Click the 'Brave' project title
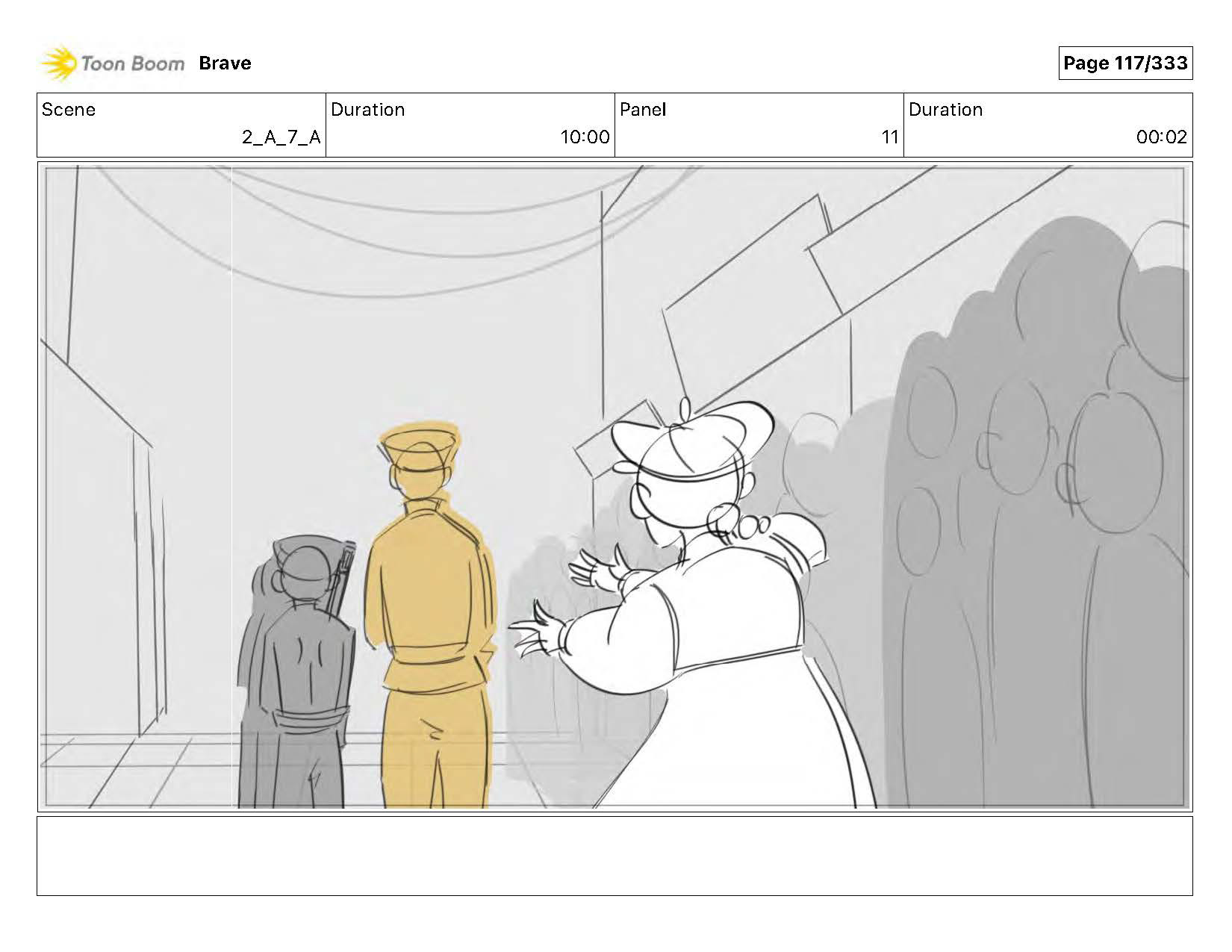The image size is (1232, 952). (225, 63)
